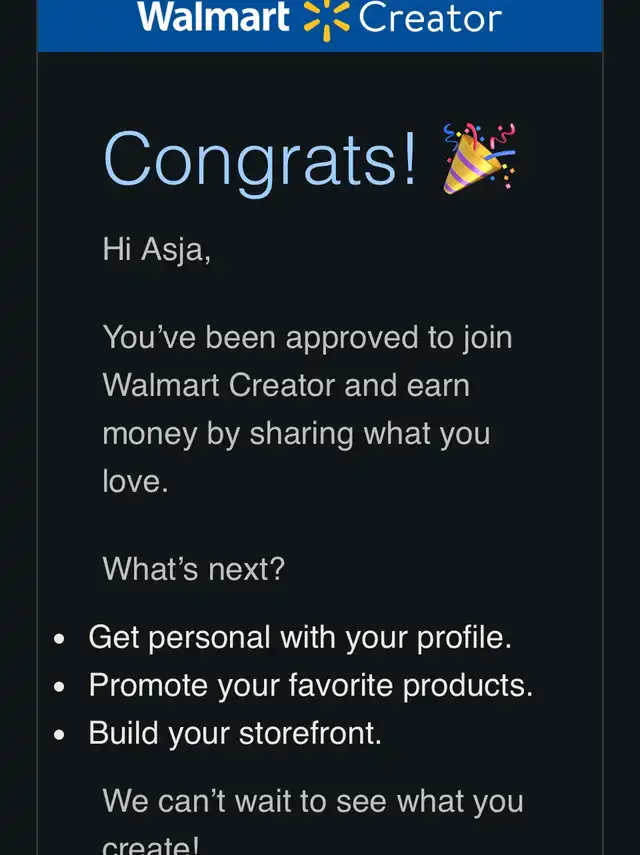
Task: Click 'You've been approved to join' line
Action: 307,338
